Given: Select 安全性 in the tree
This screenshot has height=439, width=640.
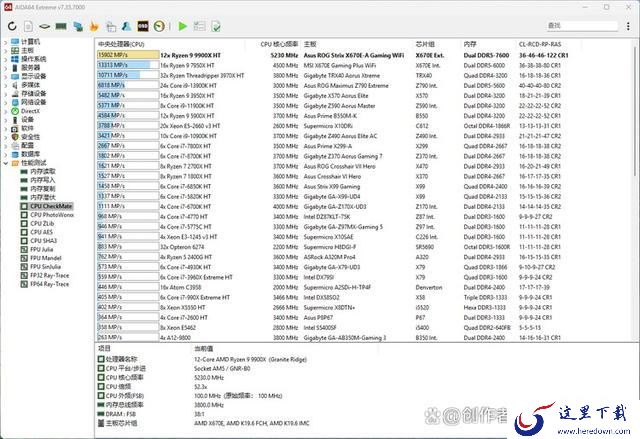Looking at the screenshot, I should (31, 137).
